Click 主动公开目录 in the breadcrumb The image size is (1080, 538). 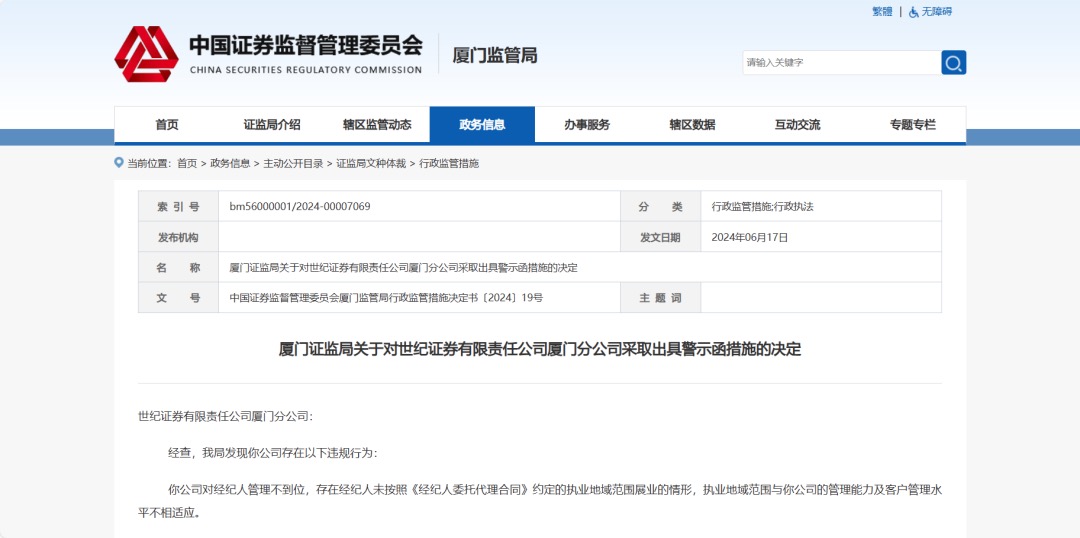[x=293, y=163]
